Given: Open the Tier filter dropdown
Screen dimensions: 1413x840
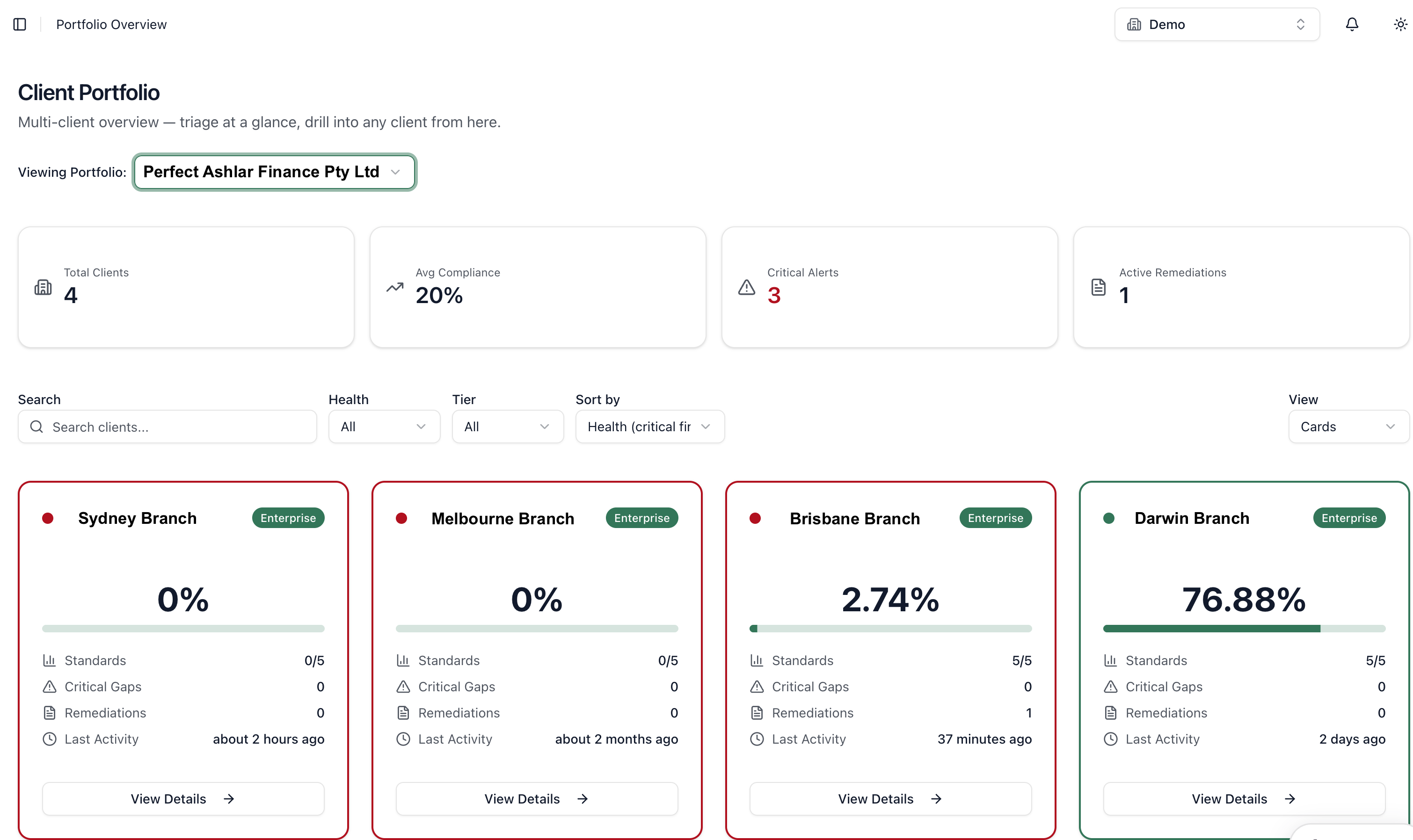Looking at the screenshot, I should tap(508, 427).
